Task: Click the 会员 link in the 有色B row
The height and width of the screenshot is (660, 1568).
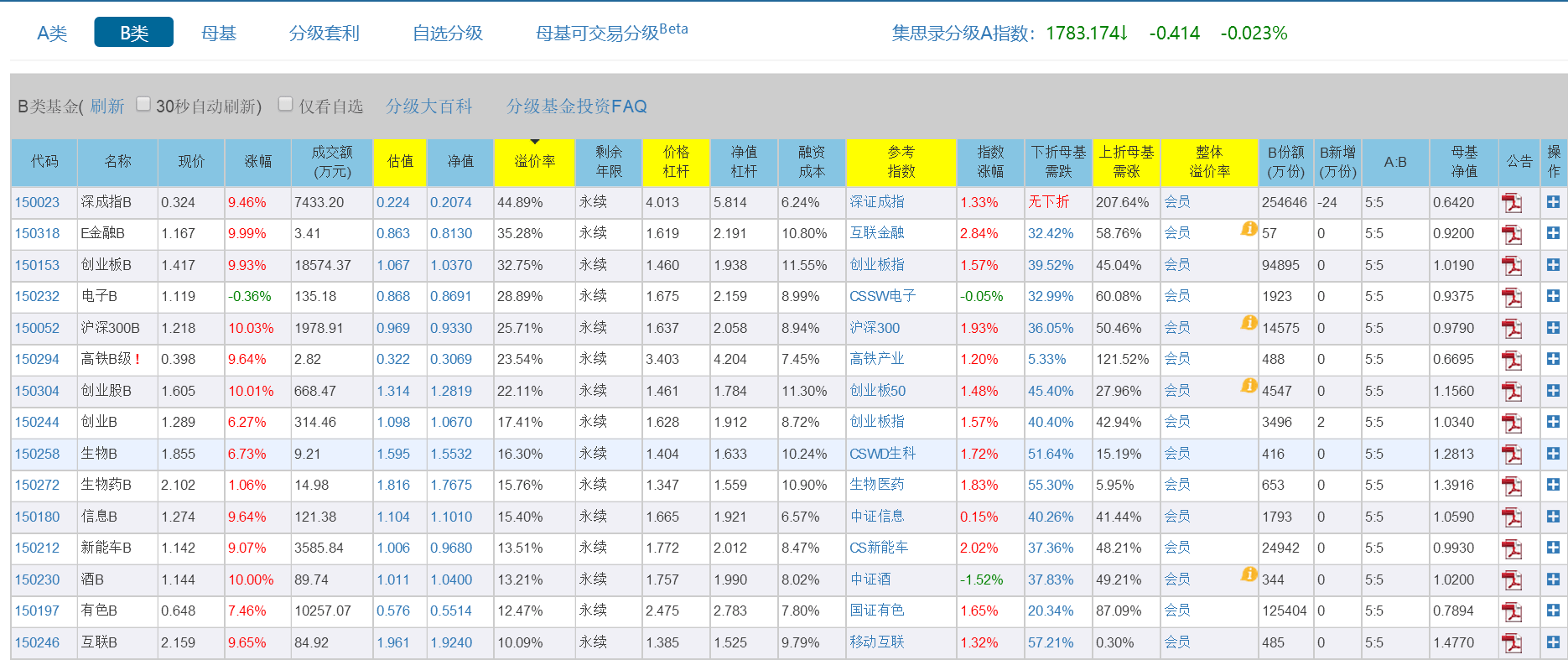Action: coord(1177,611)
